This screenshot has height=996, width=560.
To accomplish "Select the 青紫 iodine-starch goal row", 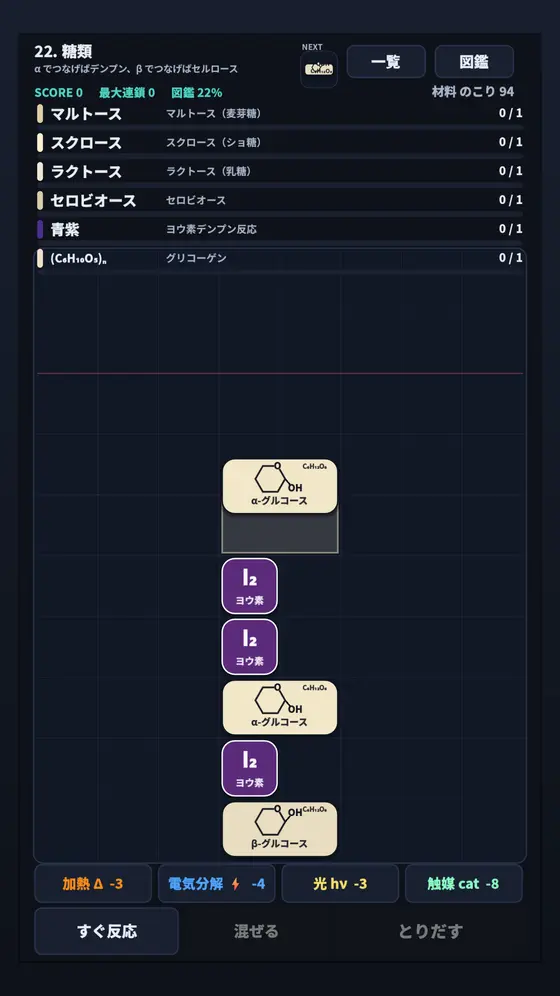I will coord(279,229).
